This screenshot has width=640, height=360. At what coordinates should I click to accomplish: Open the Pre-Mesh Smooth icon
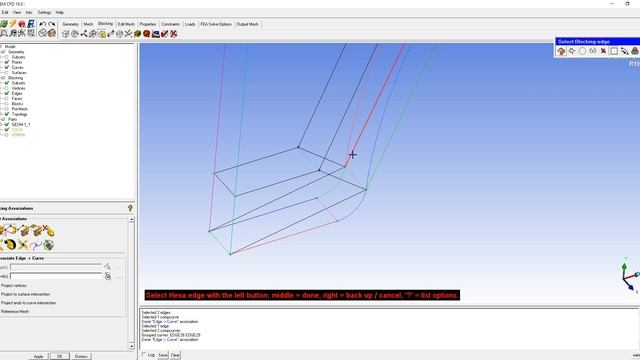tap(156, 34)
